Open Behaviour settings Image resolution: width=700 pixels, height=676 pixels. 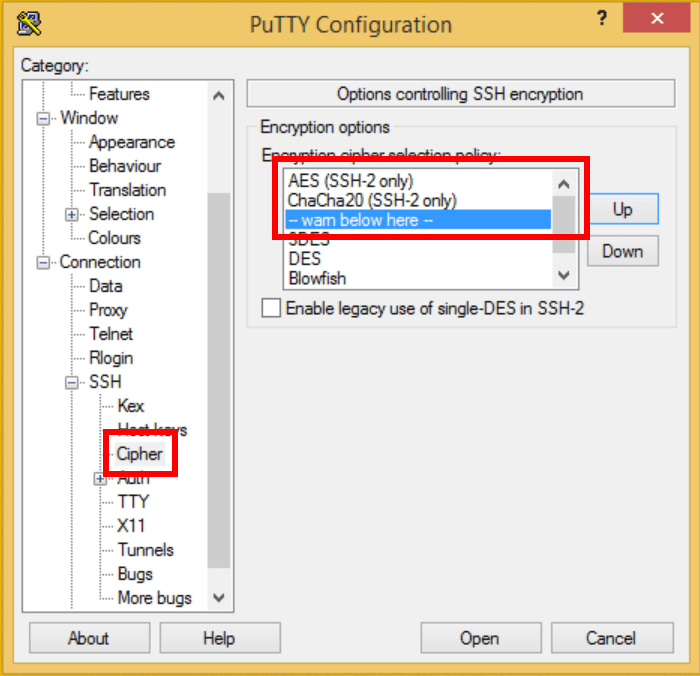(125, 166)
